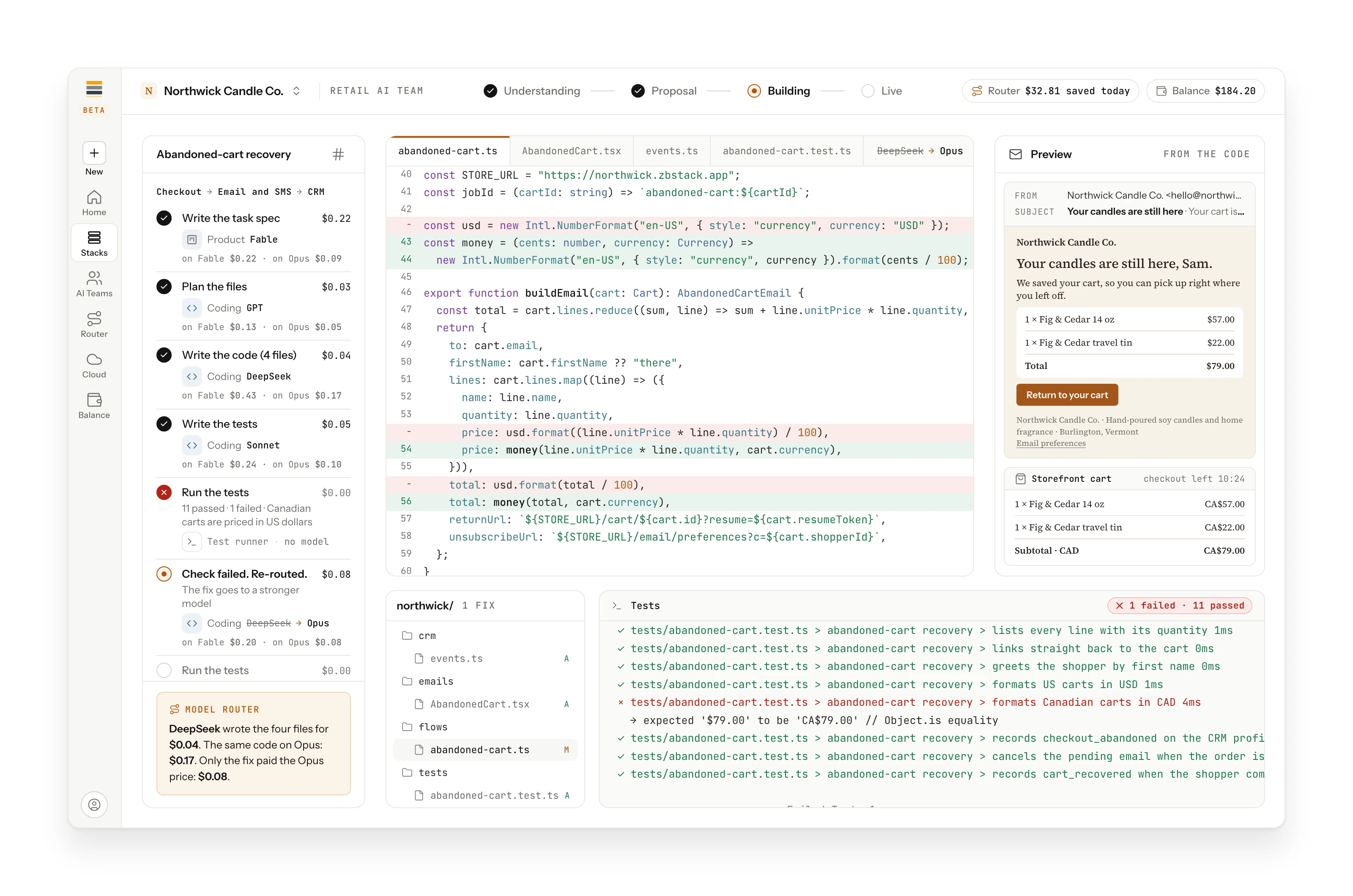Click the hash icon beside Abandoned-cart recovery
The height and width of the screenshot is (896, 1353).
click(338, 154)
